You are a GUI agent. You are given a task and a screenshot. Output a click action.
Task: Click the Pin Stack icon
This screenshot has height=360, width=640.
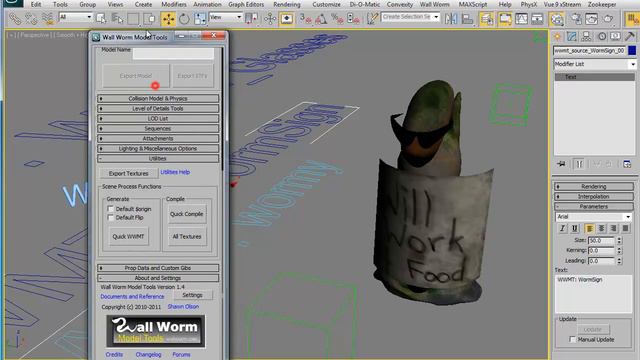pos(562,164)
